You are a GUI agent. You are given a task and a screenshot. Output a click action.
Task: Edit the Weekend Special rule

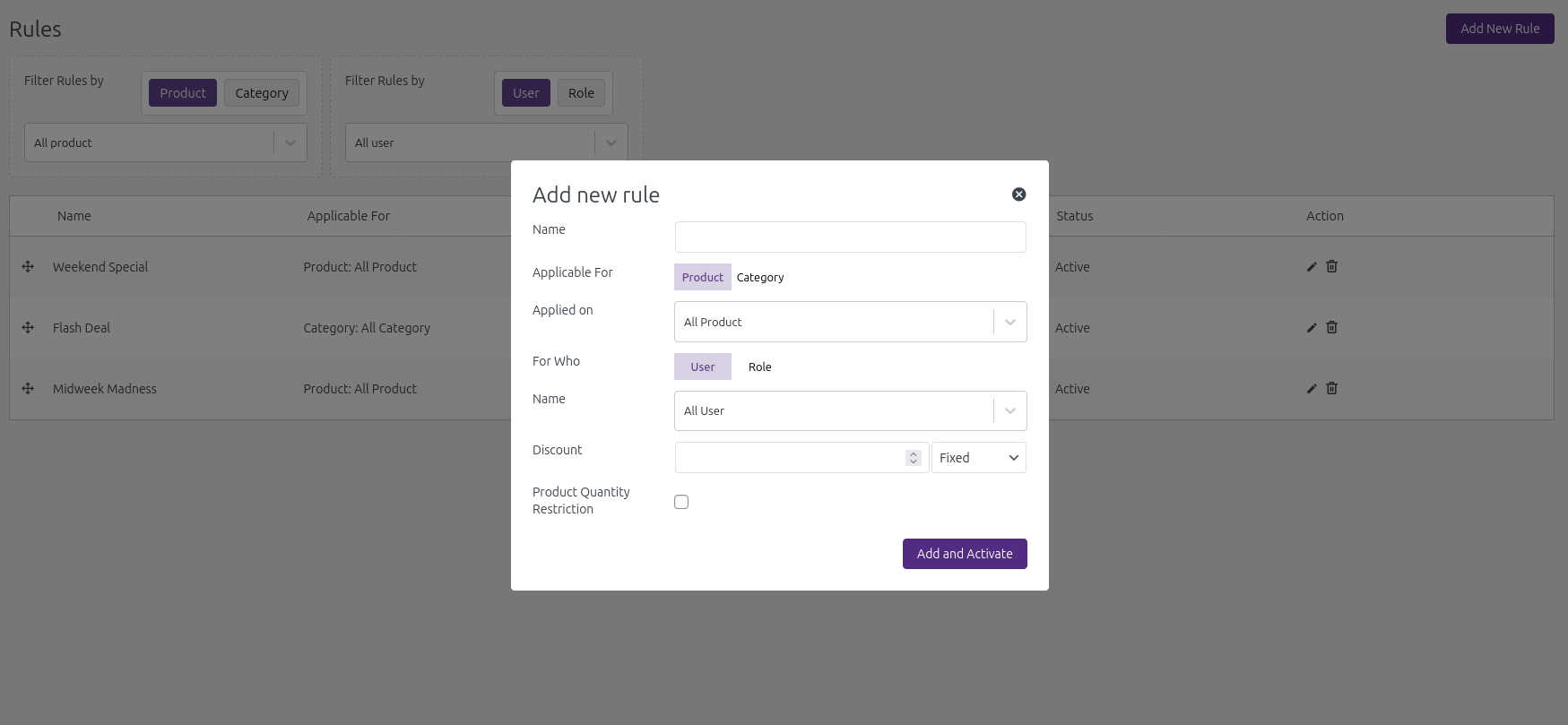(1312, 267)
